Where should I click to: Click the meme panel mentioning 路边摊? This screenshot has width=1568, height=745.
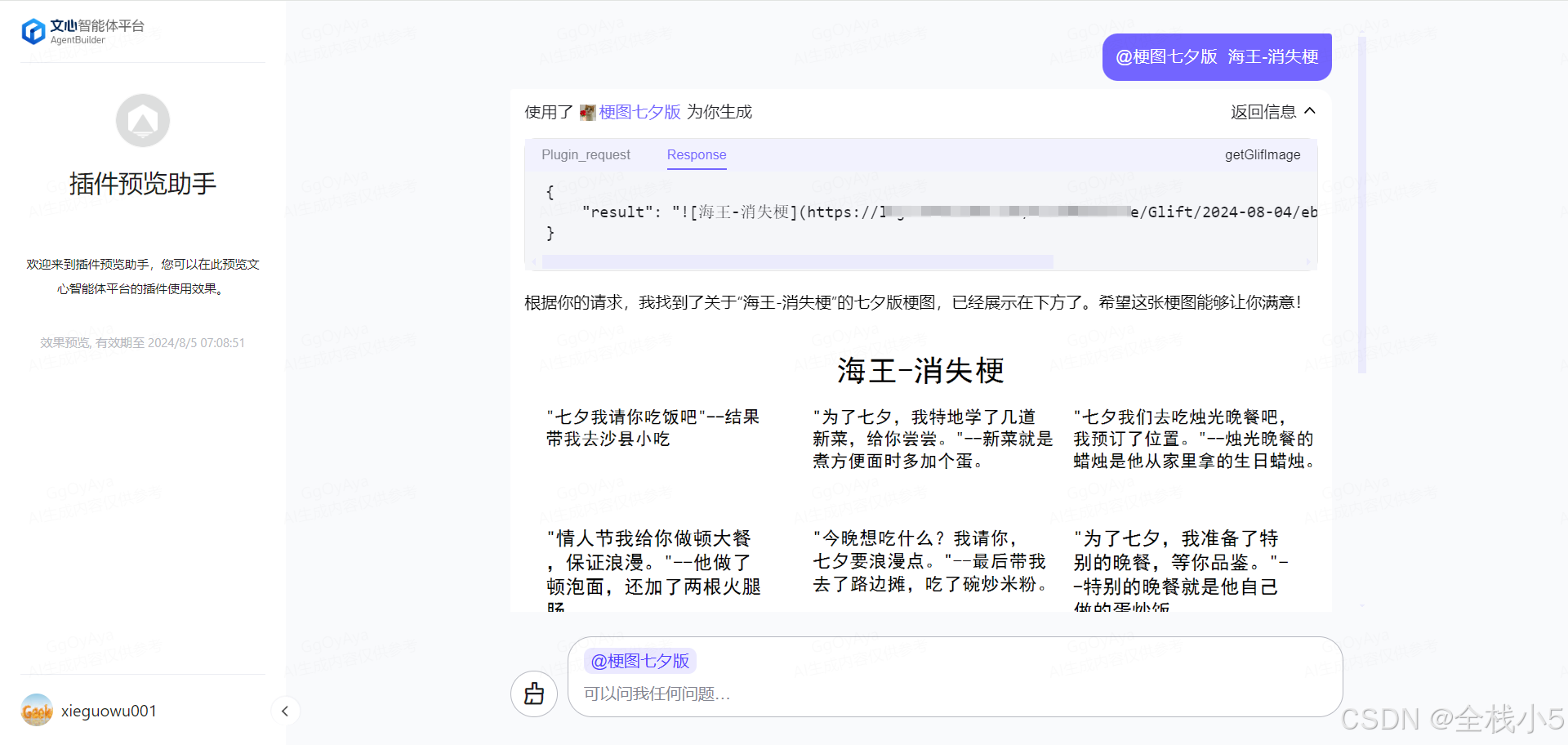click(x=931, y=561)
